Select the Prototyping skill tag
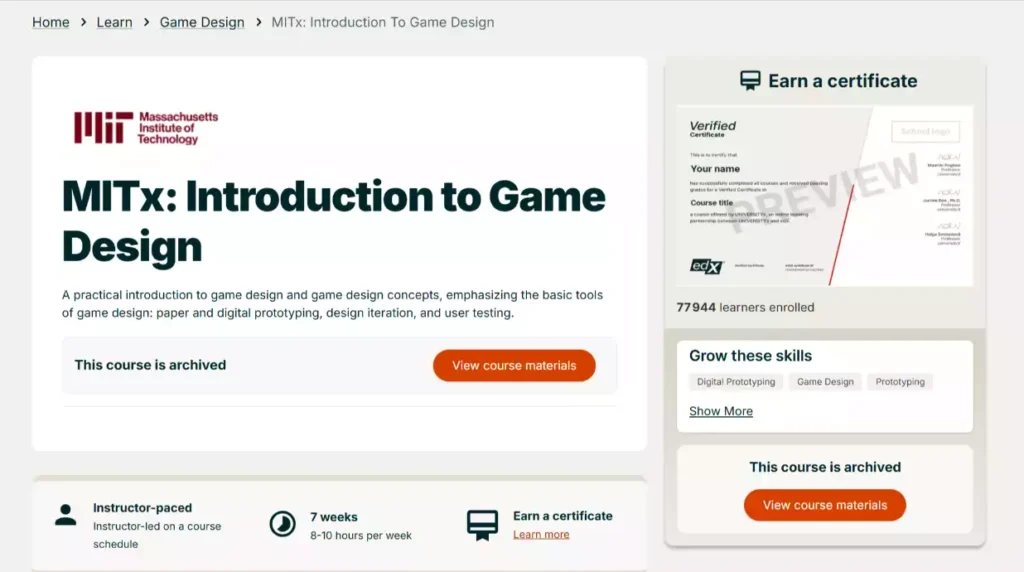This screenshot has height=572, width=1024. click(x=900, y=382)
